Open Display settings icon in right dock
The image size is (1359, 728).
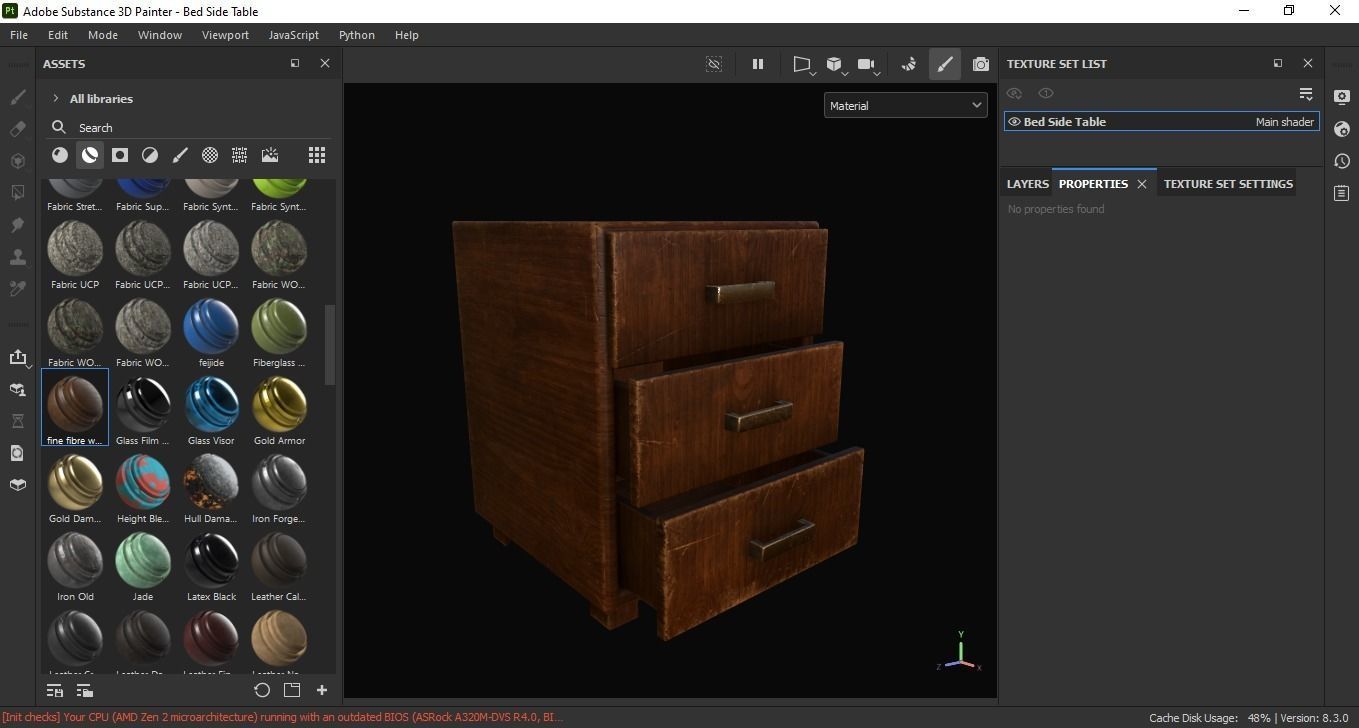coord(1342,97)
